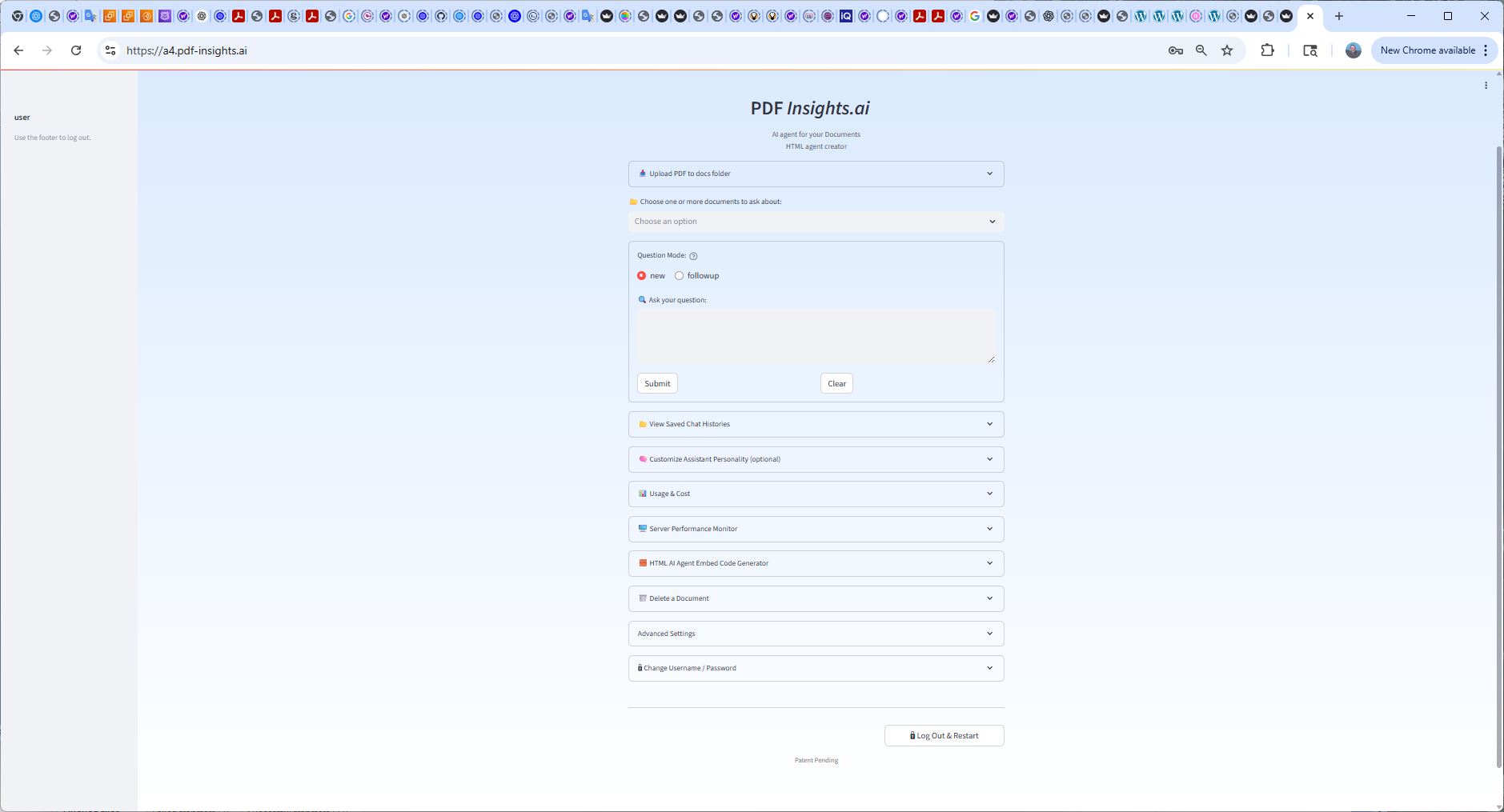Open the "Choose an option" documents dropdown
Image resolution: width=1504 pixels, height=812 pixels.
coord(815,222)
